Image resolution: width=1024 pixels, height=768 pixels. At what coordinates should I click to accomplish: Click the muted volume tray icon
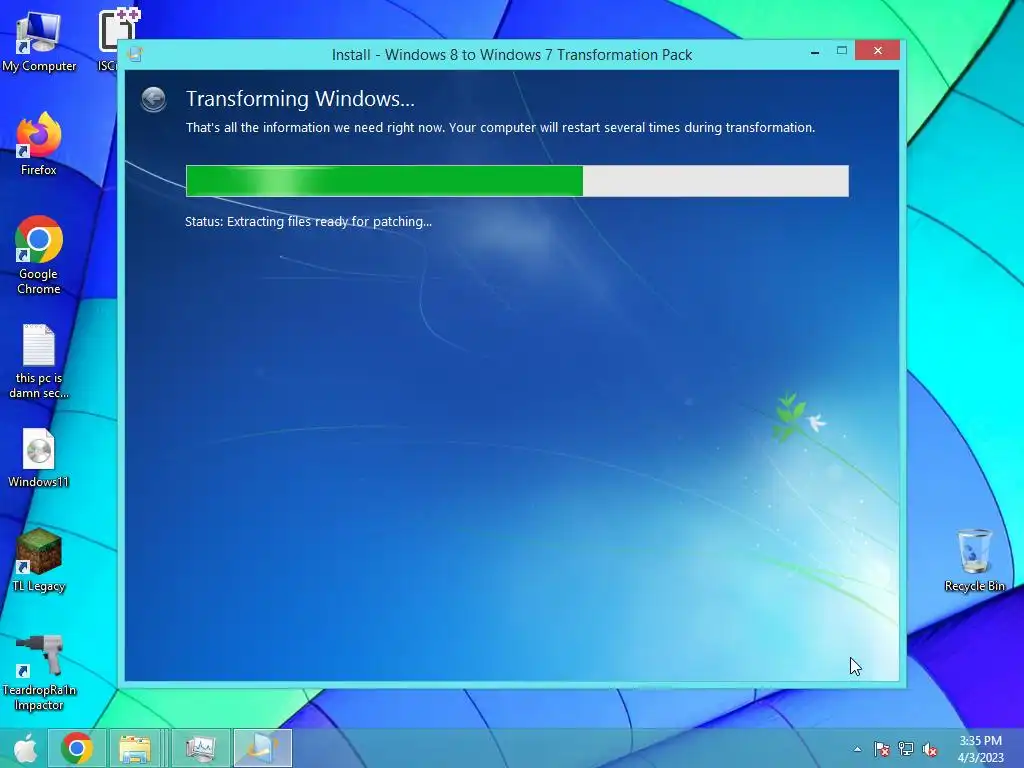point(930,749)
